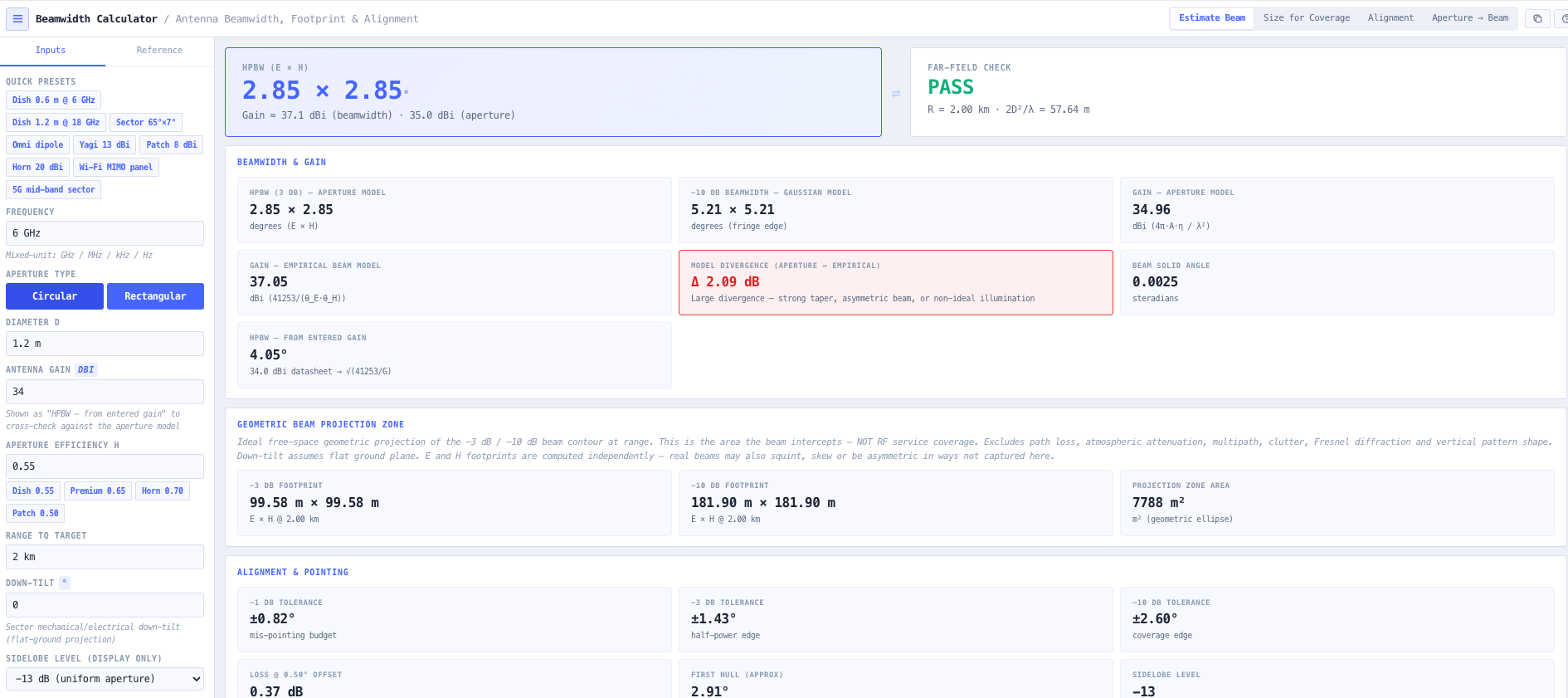The height and width of the screenshot is (698, 1568).
Task: Click the DBI unit badge next to Antenna Gain
Action: pos(86,370)
